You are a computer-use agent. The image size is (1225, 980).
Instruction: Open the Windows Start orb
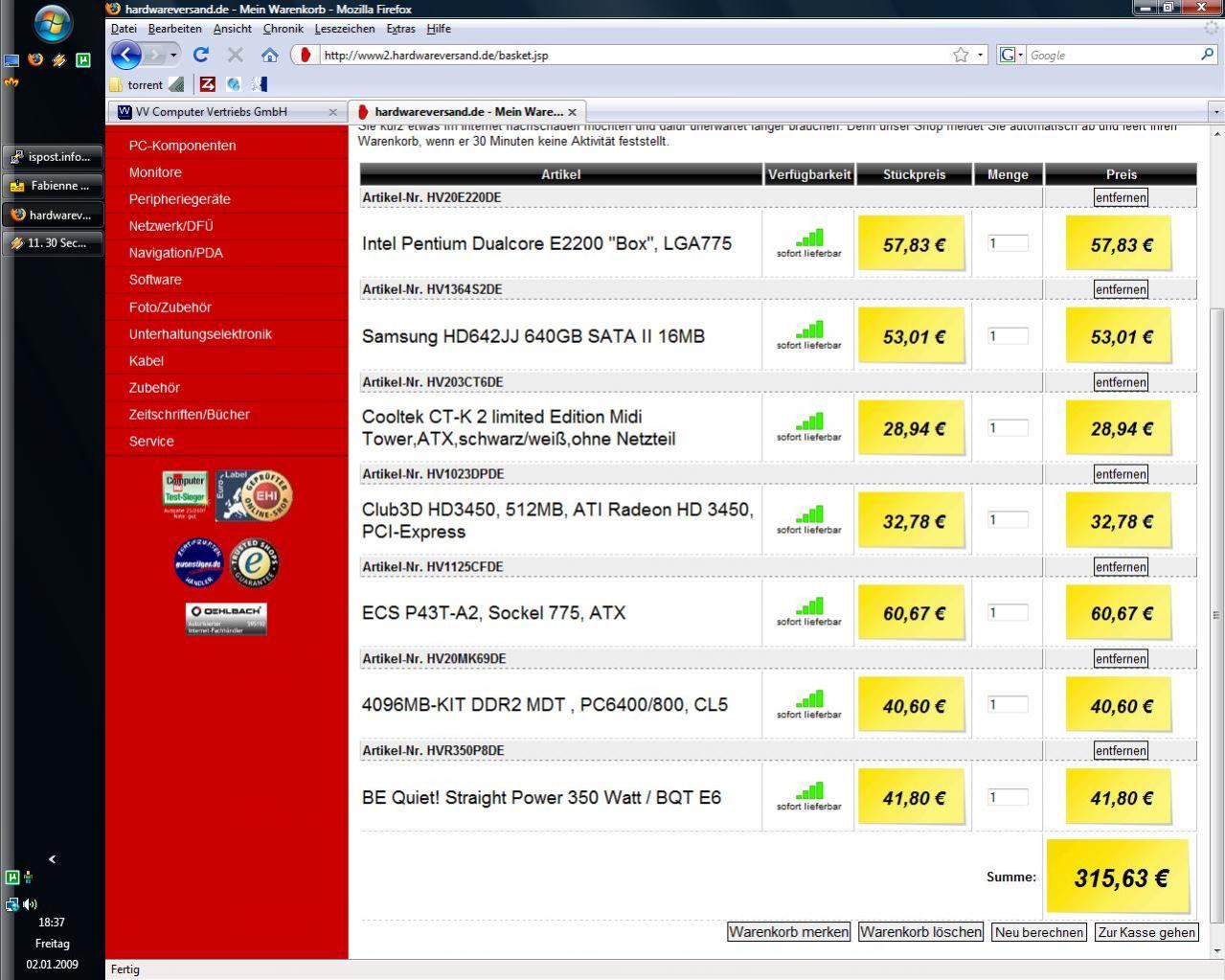(52, 24)
